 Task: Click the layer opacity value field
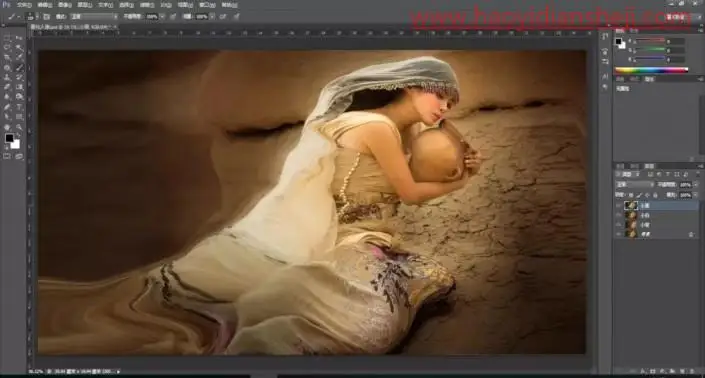click(x=685, y=185)
